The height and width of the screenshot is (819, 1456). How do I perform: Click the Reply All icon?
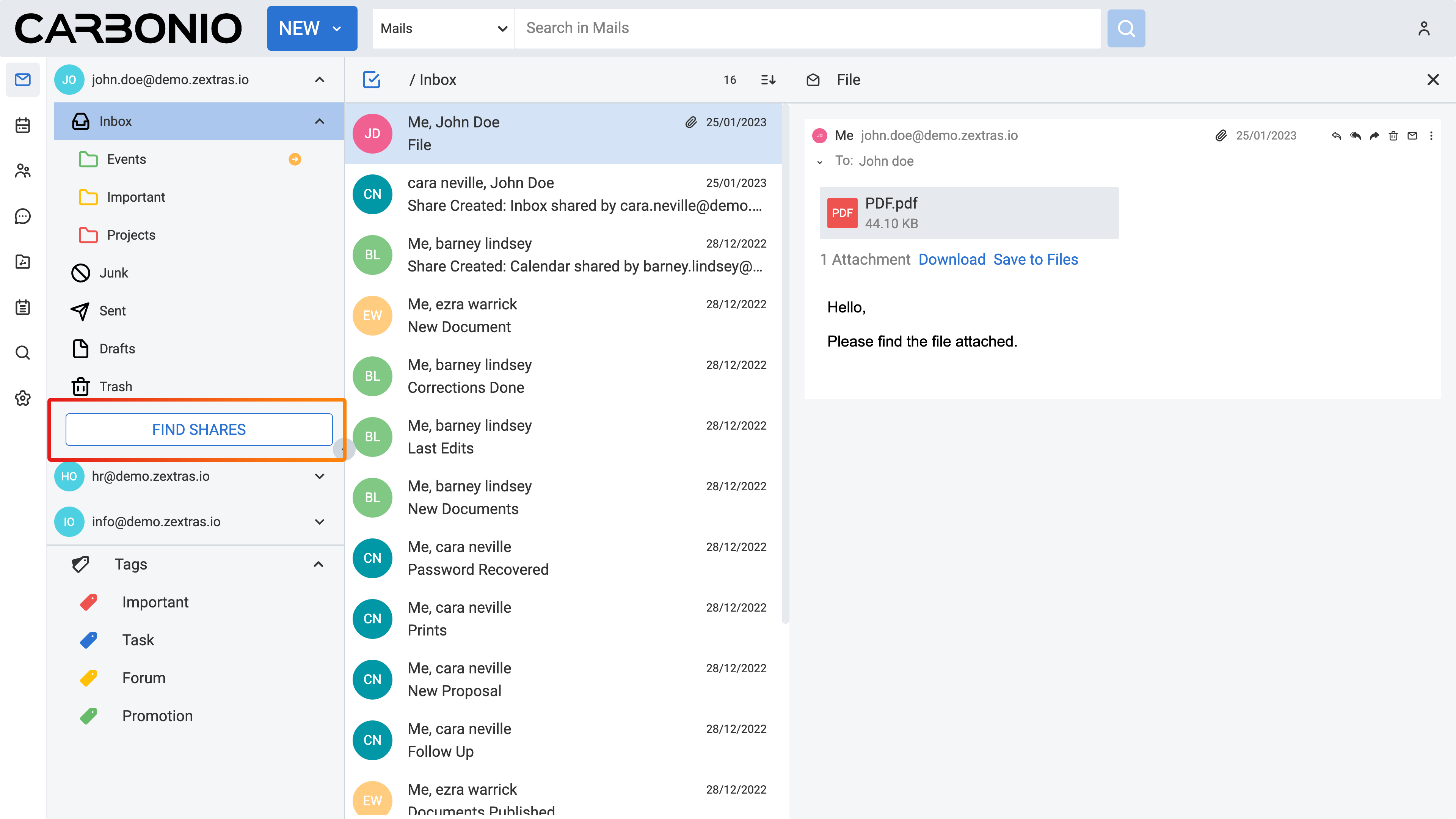(x=1356, y=136)
